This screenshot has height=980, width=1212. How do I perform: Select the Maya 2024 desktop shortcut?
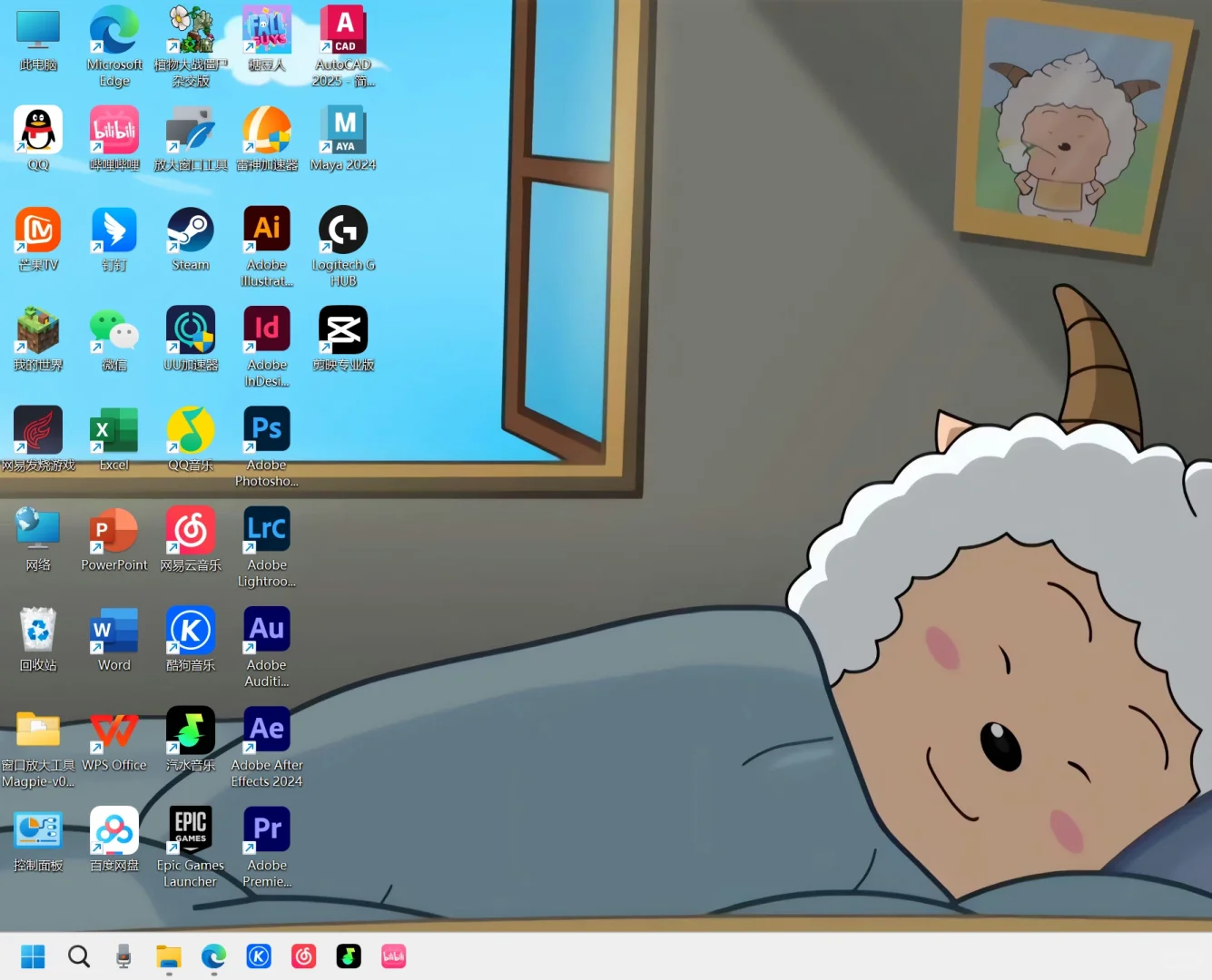point(343,139)
